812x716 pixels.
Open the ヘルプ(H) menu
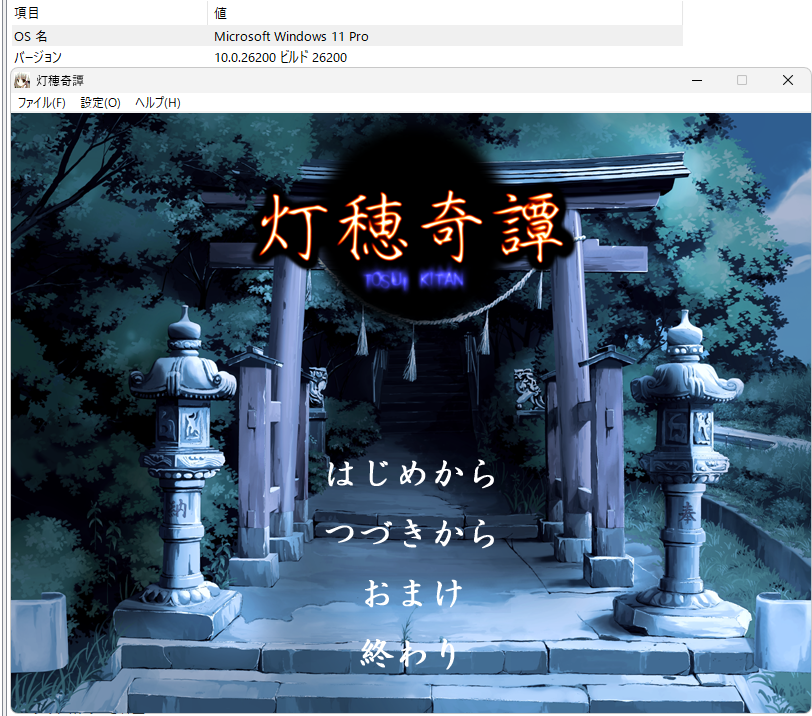[x=157, y=103]
